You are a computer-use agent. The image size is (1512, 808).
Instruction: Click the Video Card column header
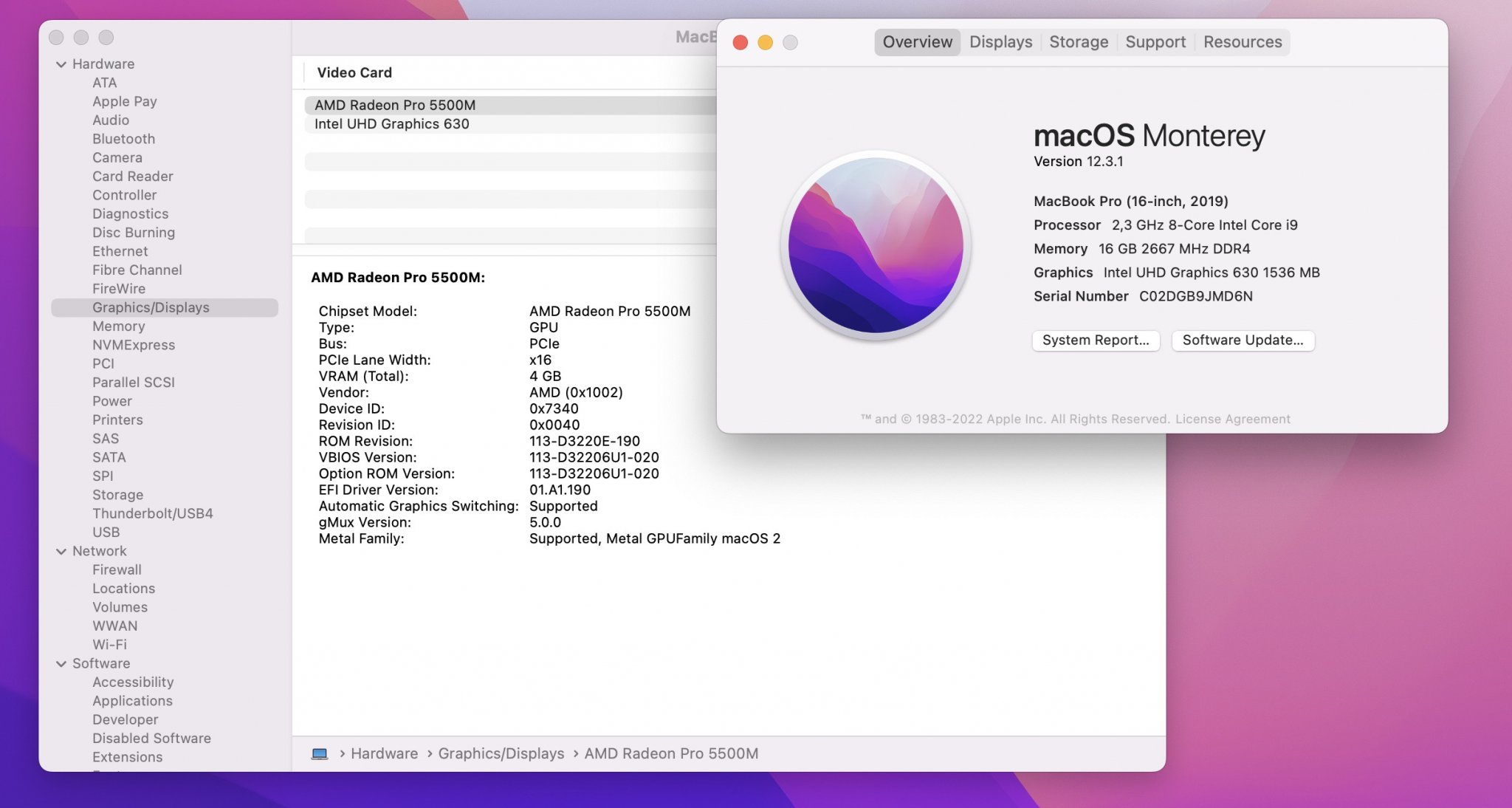(354, 72)
